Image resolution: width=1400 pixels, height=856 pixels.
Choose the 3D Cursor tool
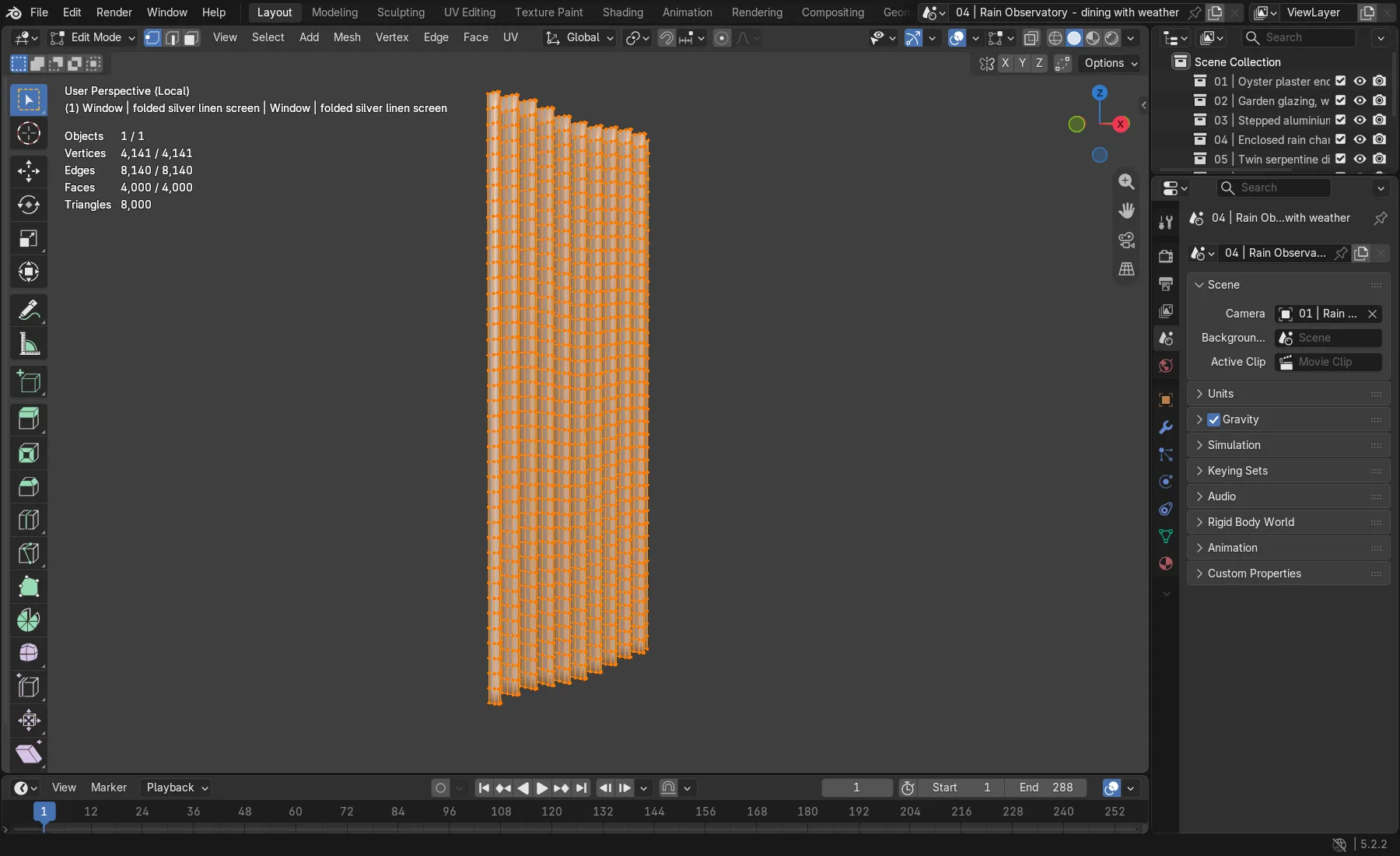[x=29, y=133]
